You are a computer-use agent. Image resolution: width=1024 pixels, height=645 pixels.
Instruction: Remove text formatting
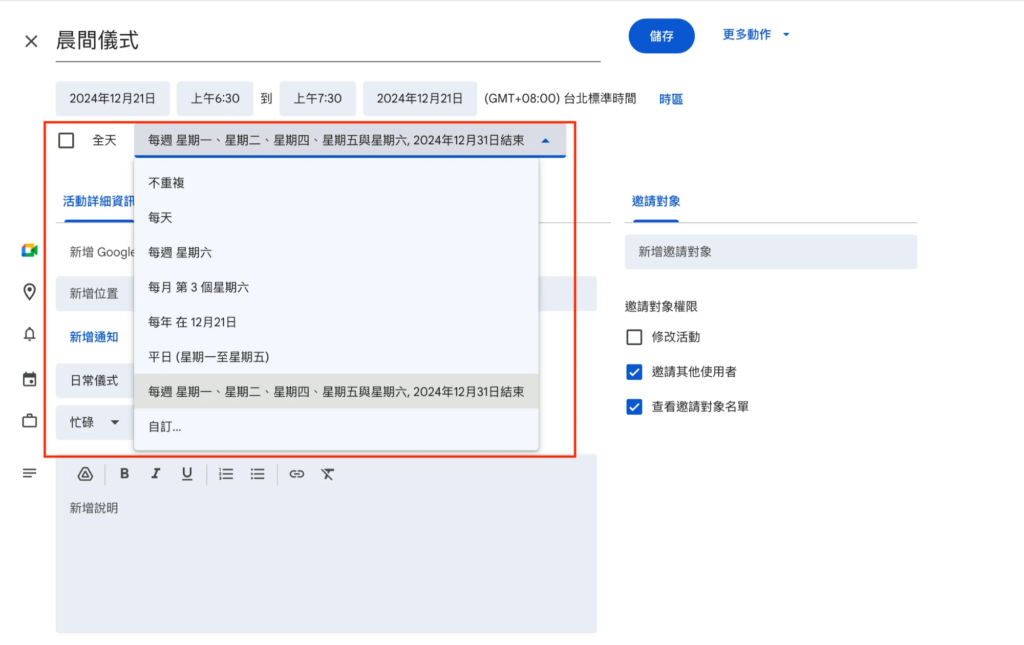(327, 474)
